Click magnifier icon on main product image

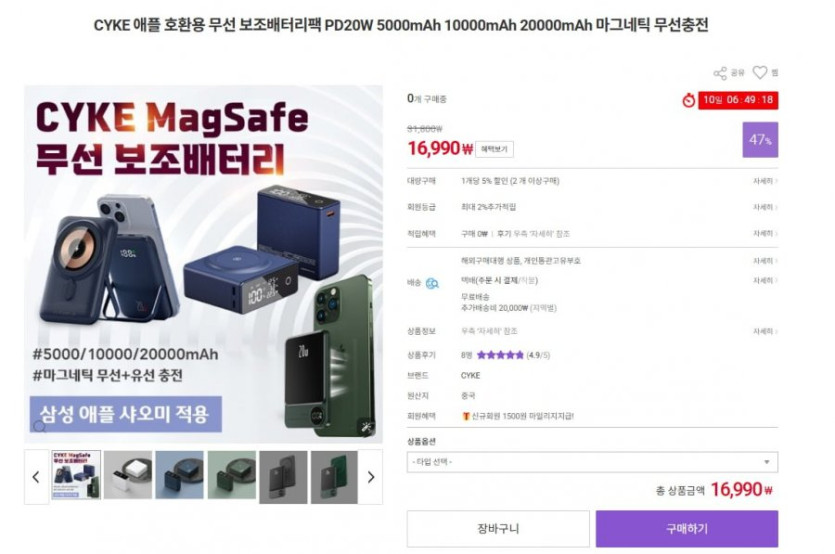[x=39, y=426]
